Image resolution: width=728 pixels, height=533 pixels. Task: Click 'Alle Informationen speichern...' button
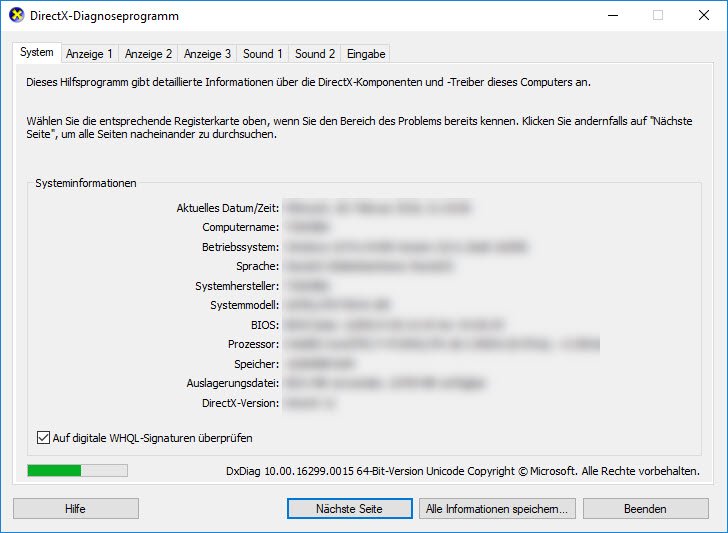tap(497, 509)
